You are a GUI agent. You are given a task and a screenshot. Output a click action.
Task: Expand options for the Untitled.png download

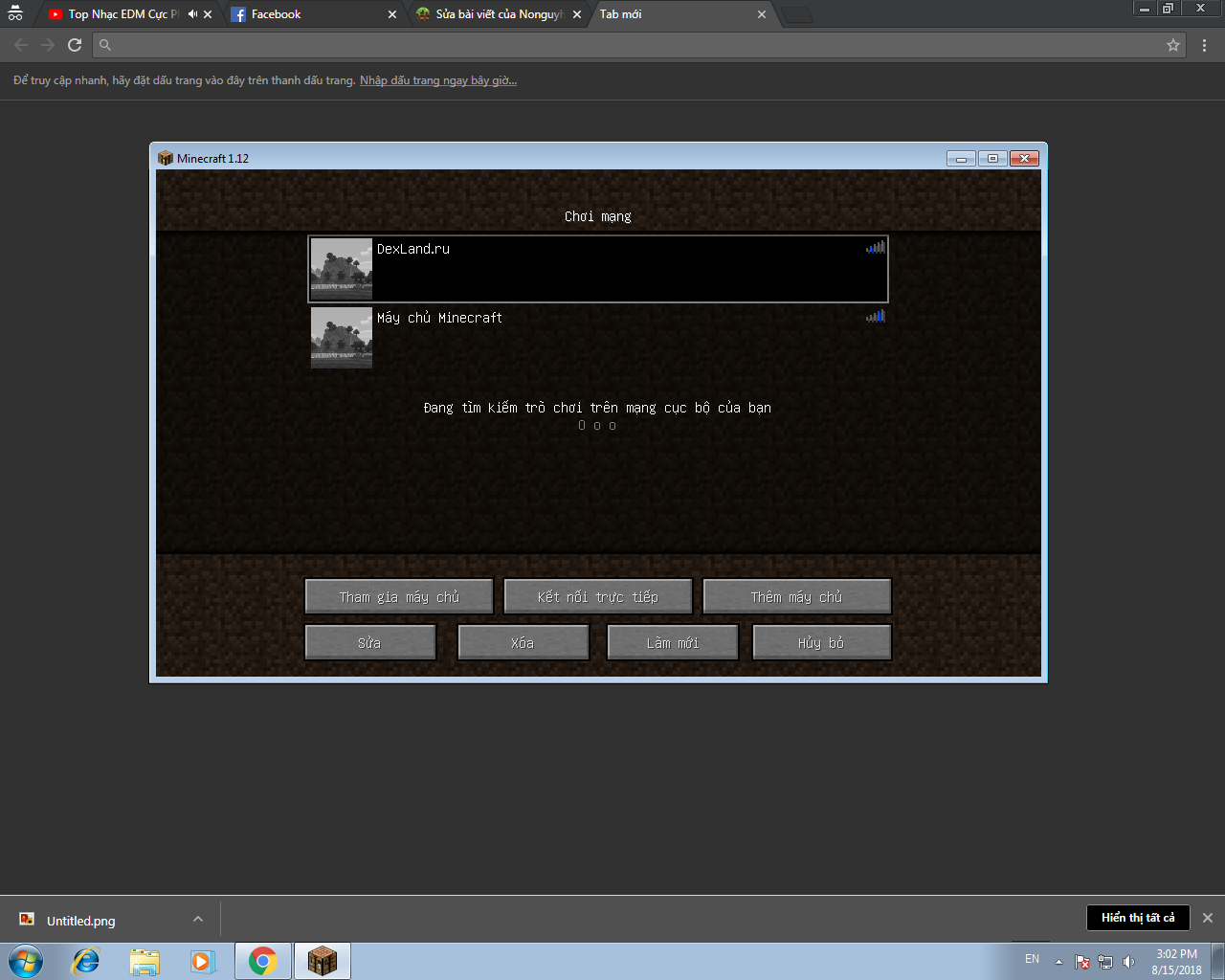tap(198, 920)
